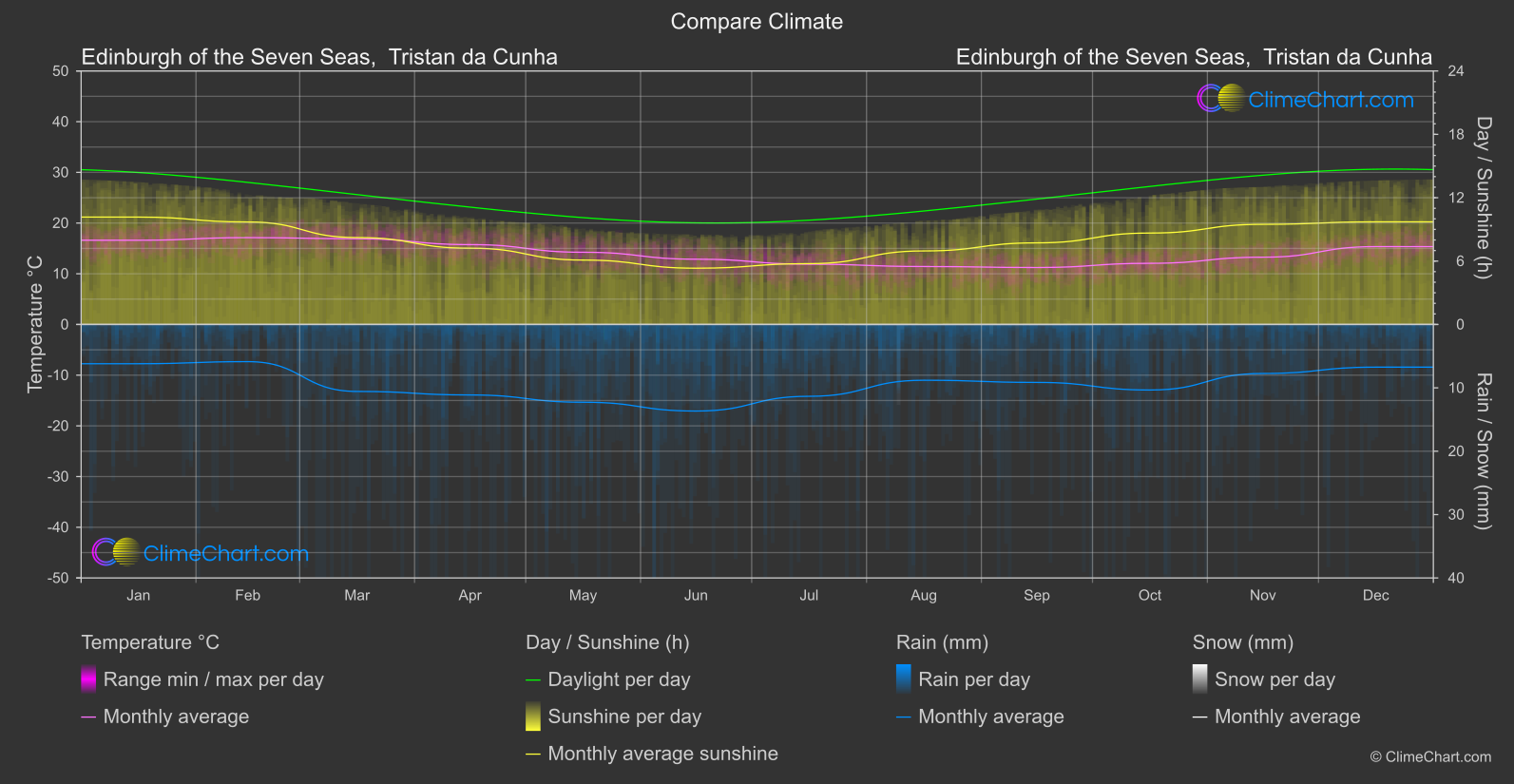Click the Feb month label on the axis
This screenshot has height=784, width=1514.
pos(248,595)
